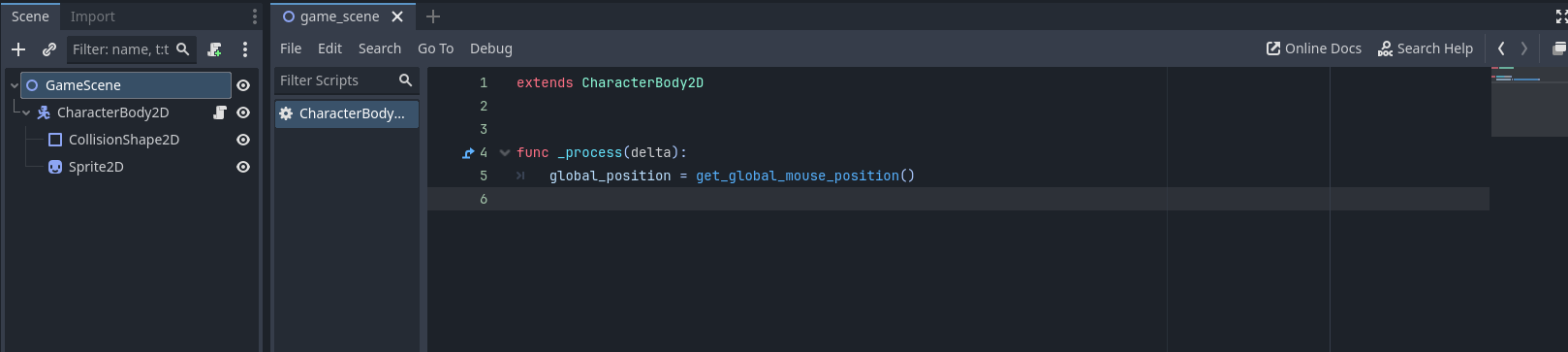1568x352 pixels.
Task: Open the script icon on CharacterBody2D node
Action: (x=220, y=112)
